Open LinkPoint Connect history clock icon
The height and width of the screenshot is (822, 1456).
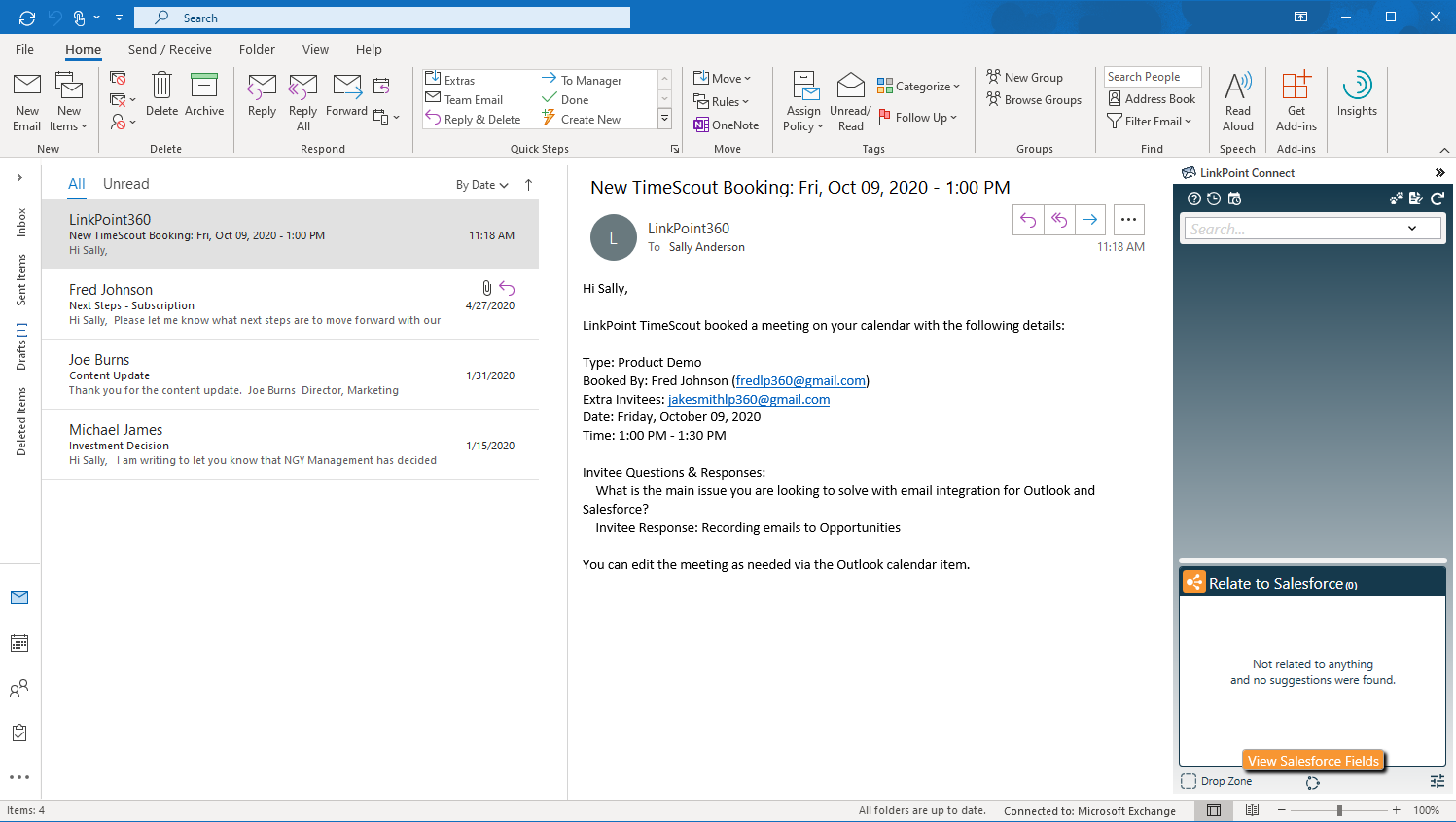[1214, 198]
